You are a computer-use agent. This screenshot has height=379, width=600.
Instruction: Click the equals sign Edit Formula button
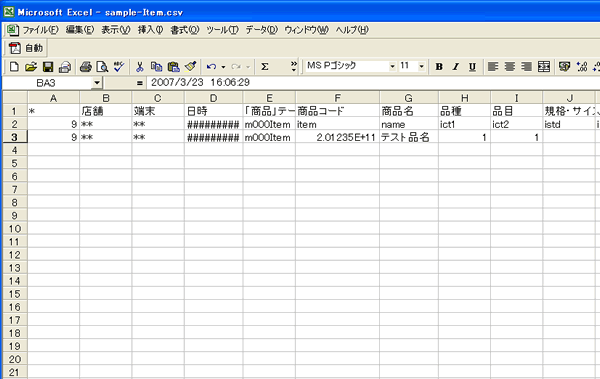click(x=139, y=83)
